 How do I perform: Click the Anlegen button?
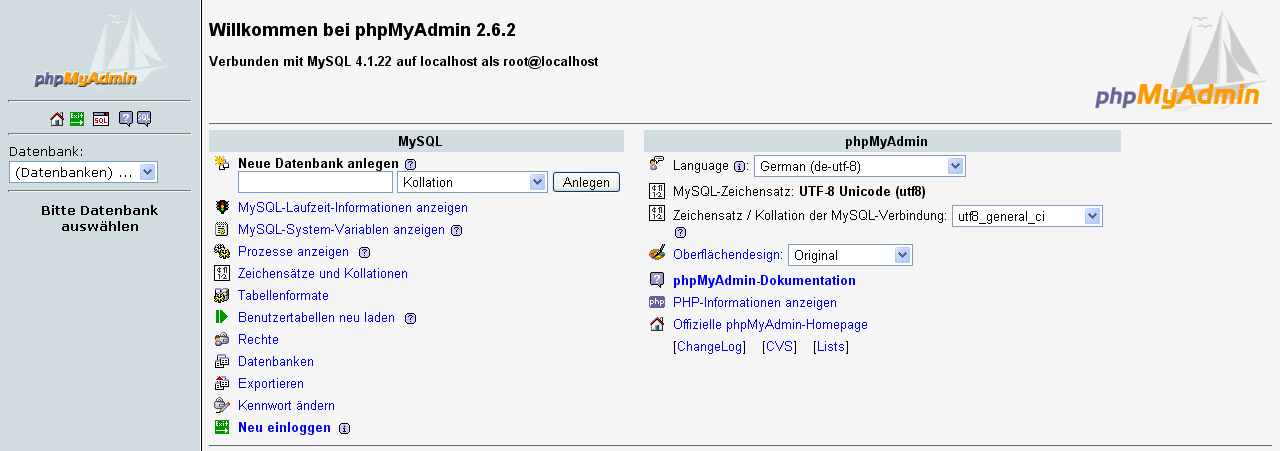pos(586,182)
